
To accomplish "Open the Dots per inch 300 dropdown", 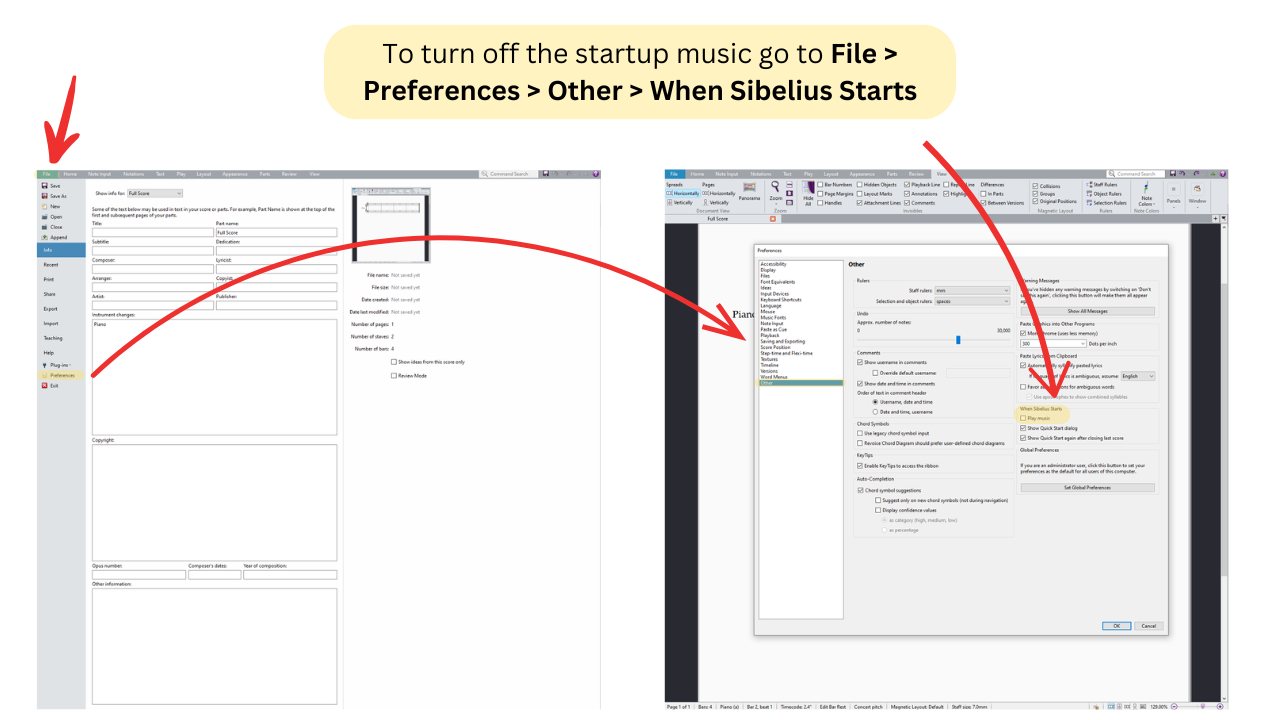I will [x=1053, y=344].
